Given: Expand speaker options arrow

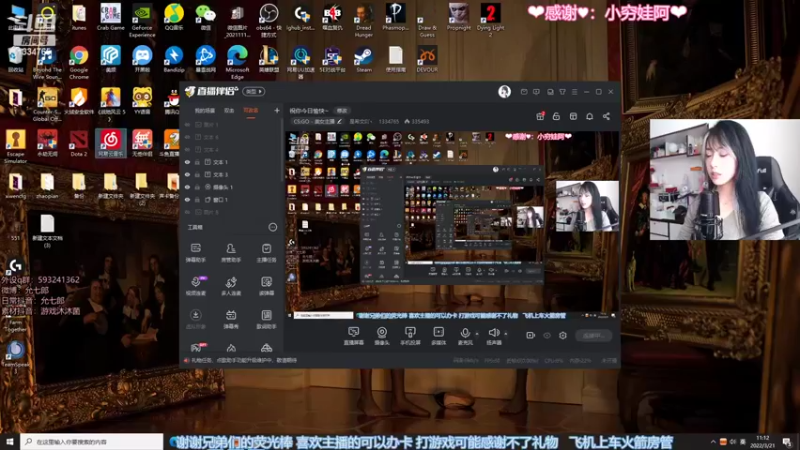Looking at the screenshot, I should click(506, 334).
